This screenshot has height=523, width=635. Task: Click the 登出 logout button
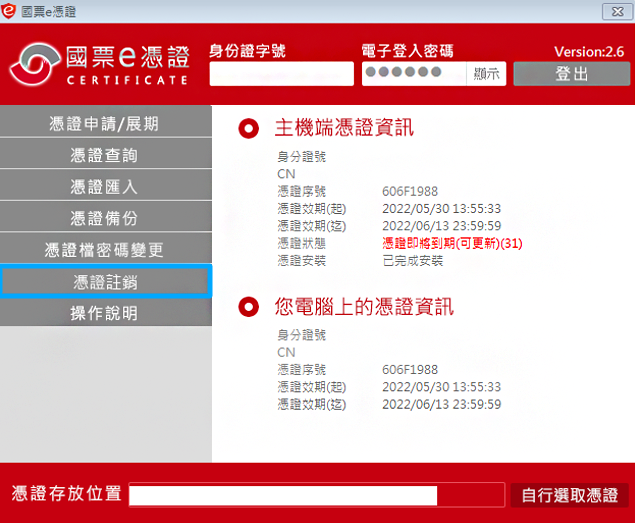tap(572, 74)
